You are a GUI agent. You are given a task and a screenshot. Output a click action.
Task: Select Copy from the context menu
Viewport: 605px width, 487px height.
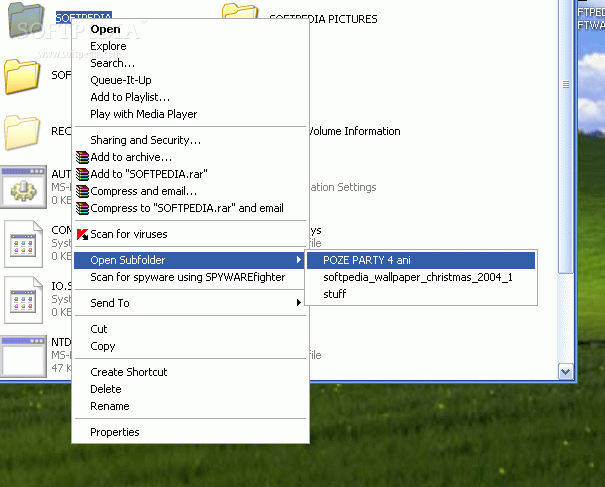pos(190,346)
